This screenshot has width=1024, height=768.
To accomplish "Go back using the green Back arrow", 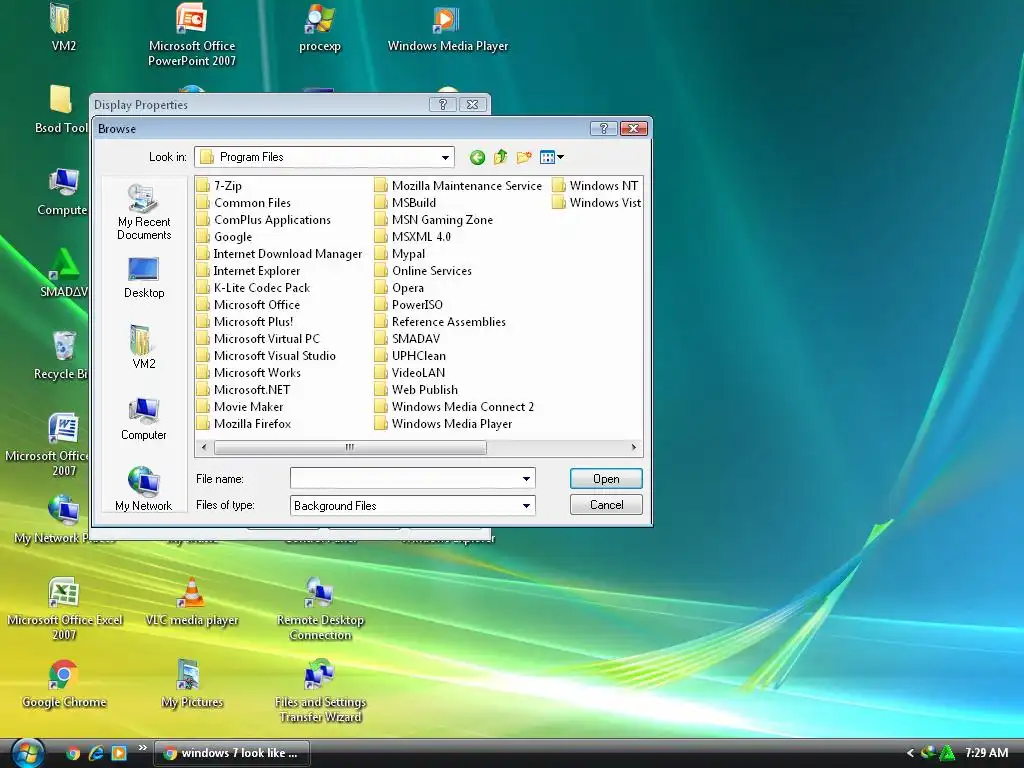I will click(x=477, y=157).
